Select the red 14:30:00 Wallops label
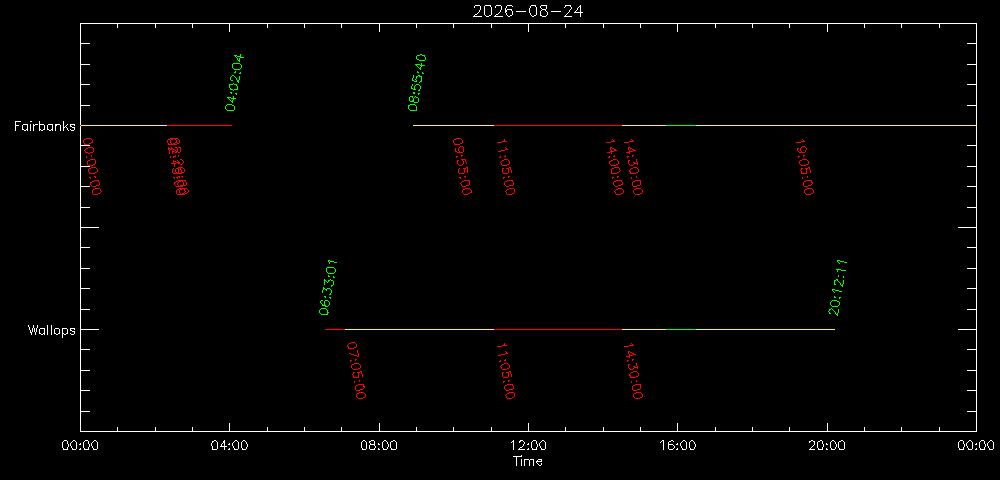Screen dimensions: 1000x480 (x=633, y=370)
